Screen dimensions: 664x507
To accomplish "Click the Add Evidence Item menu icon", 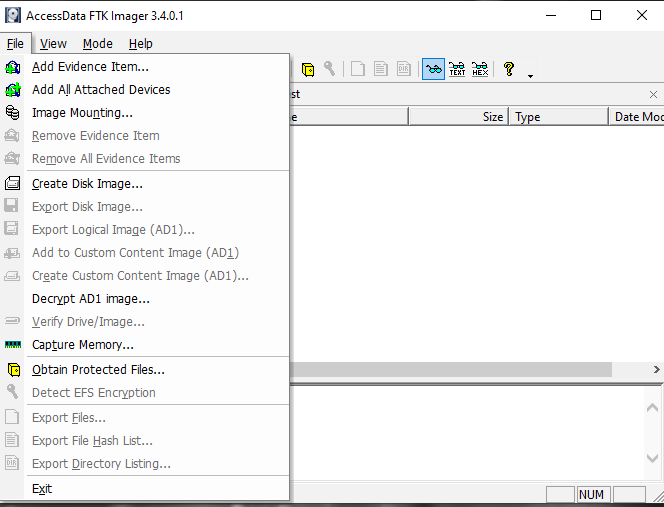I will 13,67.
